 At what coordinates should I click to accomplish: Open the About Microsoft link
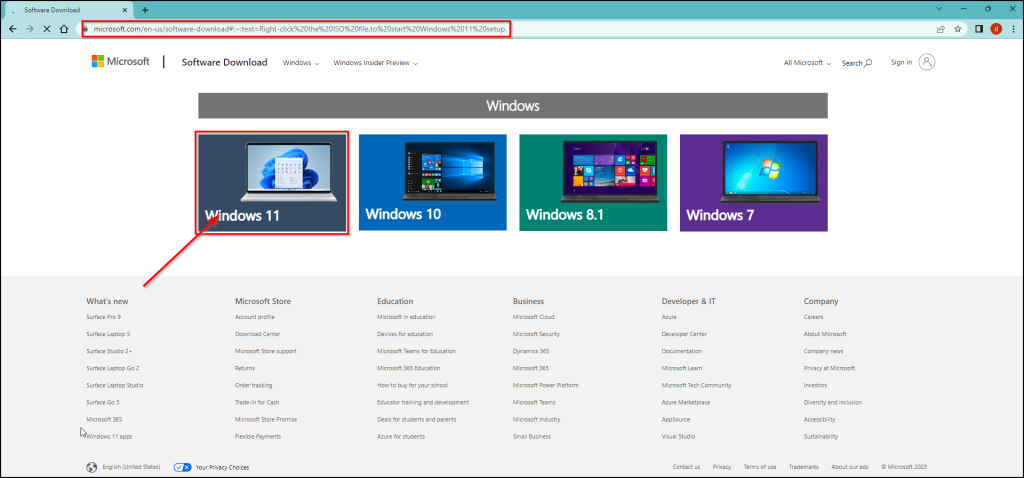(x=825, y=334)
